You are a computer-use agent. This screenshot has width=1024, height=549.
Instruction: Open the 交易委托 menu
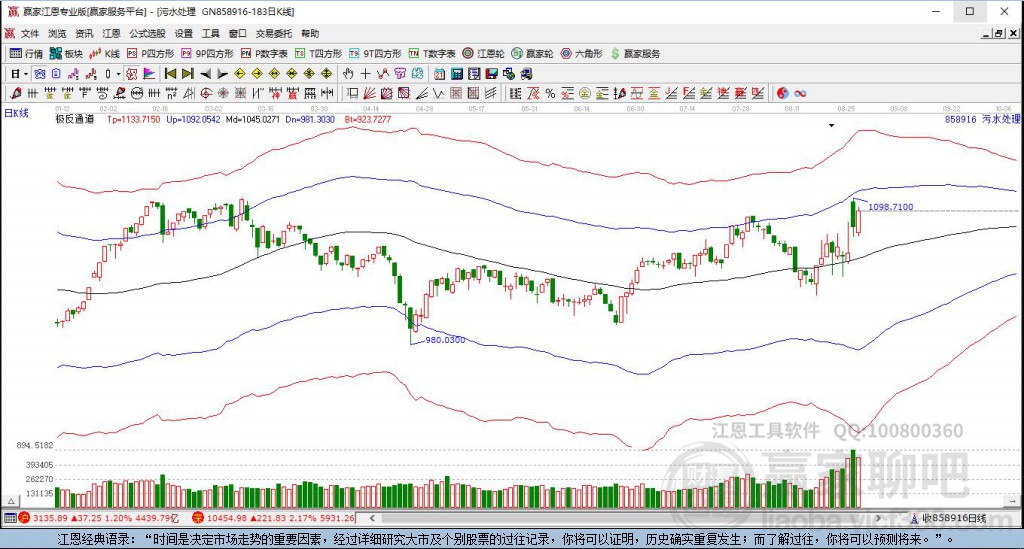[x=274, y=33]
